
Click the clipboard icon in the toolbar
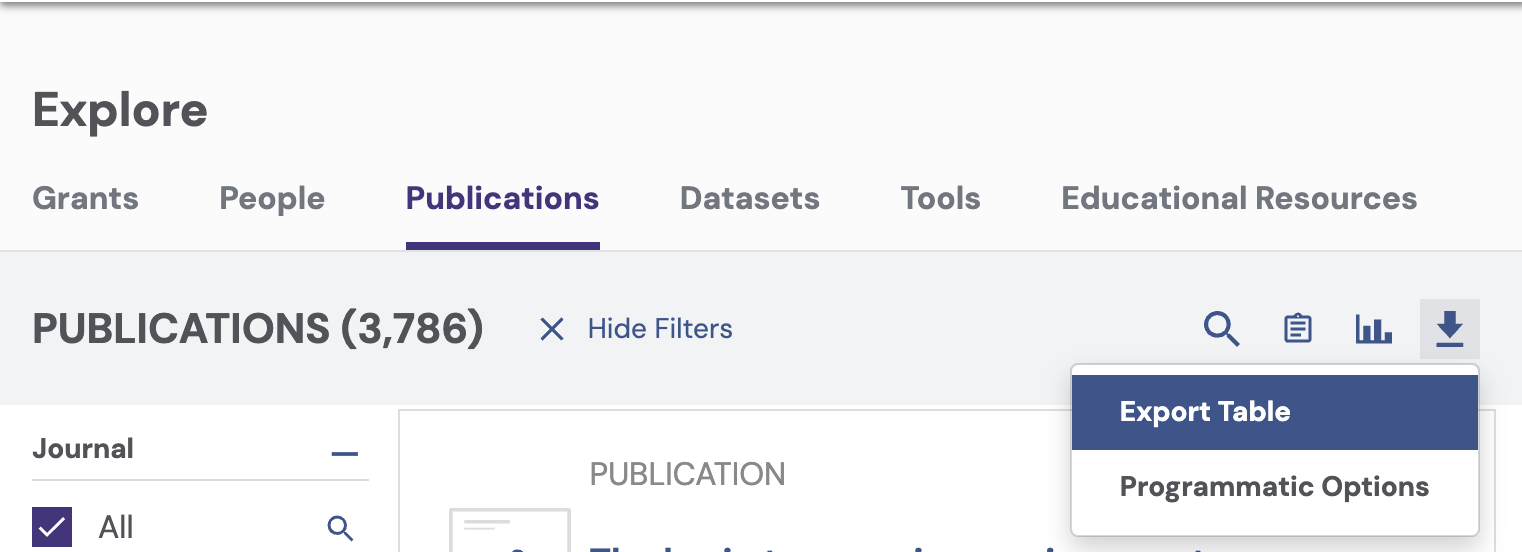point(1297,329)
